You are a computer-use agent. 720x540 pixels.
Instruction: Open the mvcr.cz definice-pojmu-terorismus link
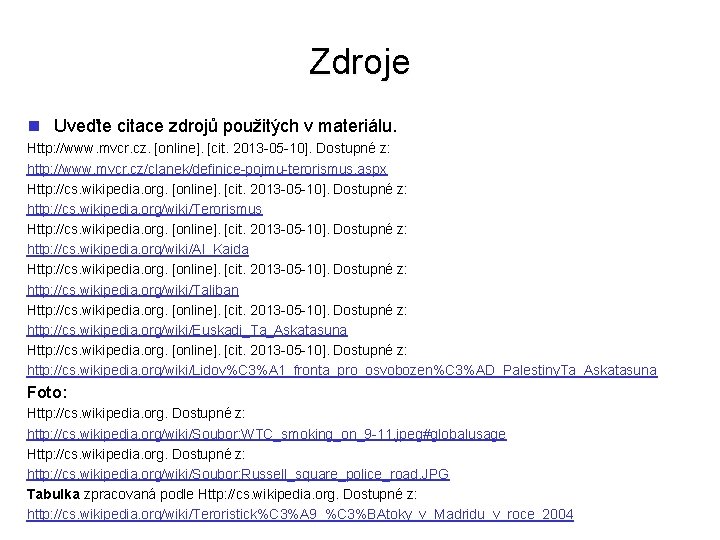click(x=207, y=169)
